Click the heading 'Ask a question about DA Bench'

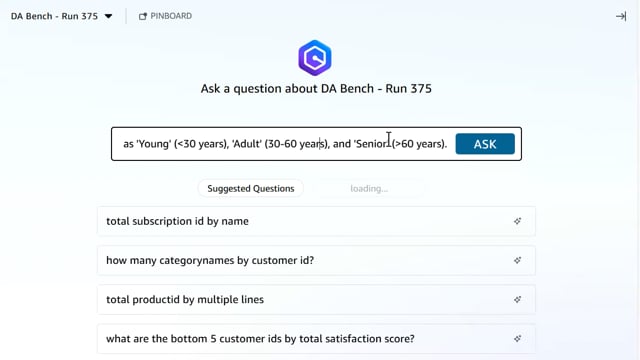coord(316,89)
